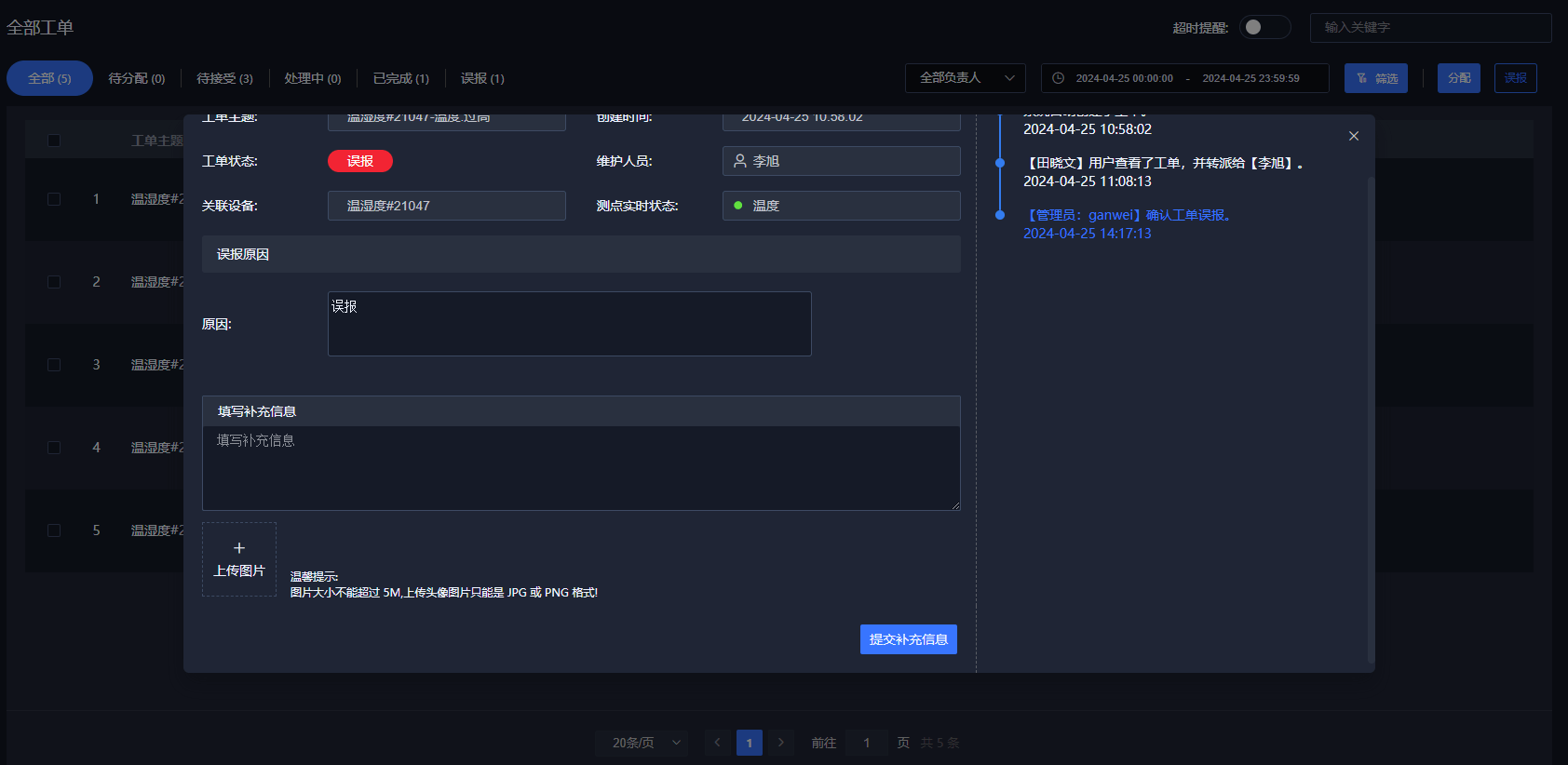
Task: Close the work order detail dialog
Action: (x=1354, y=136)
